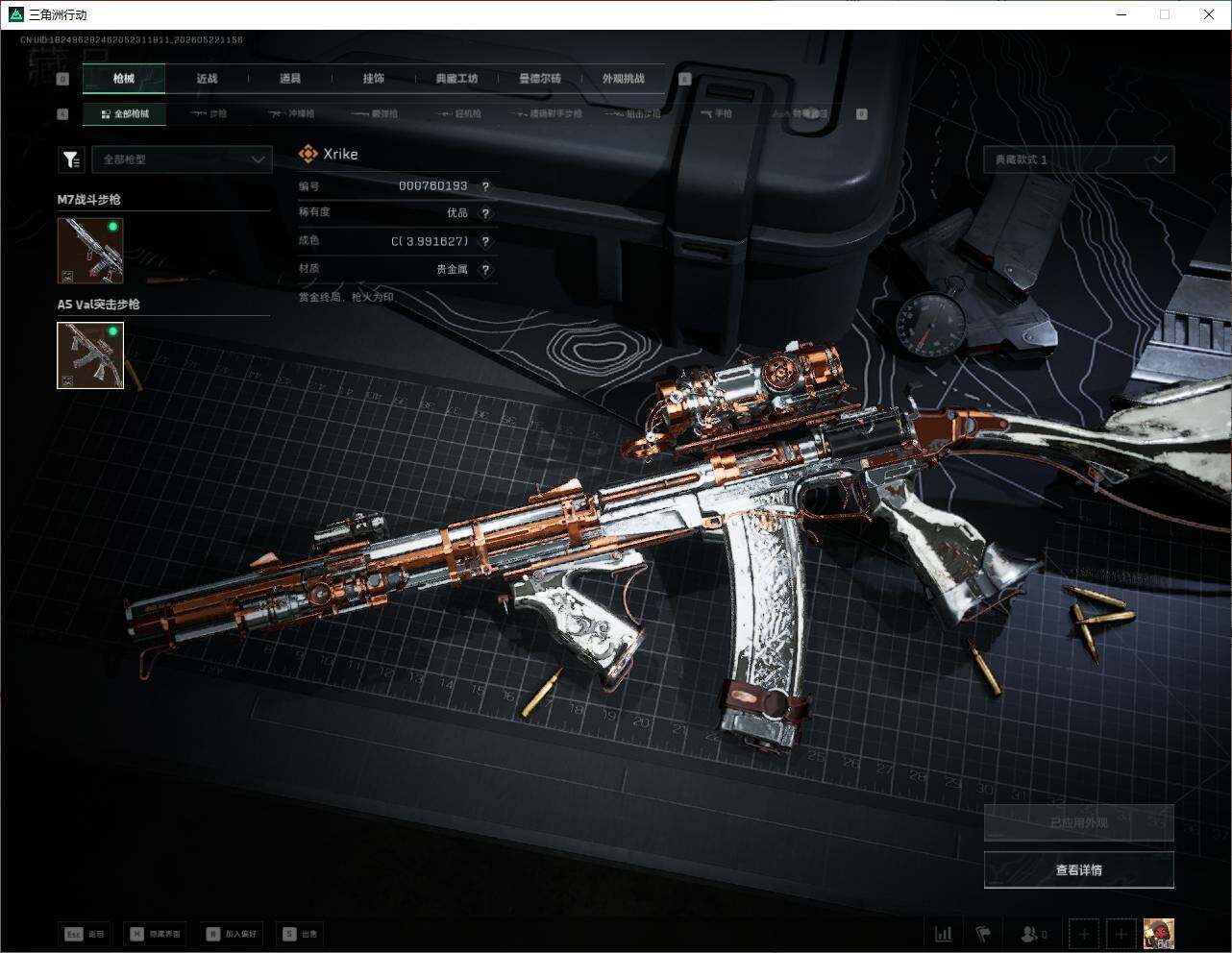1232x953 pixels.
Task: Close the 三角洲行动 window
Action: tap(1209, 14)
